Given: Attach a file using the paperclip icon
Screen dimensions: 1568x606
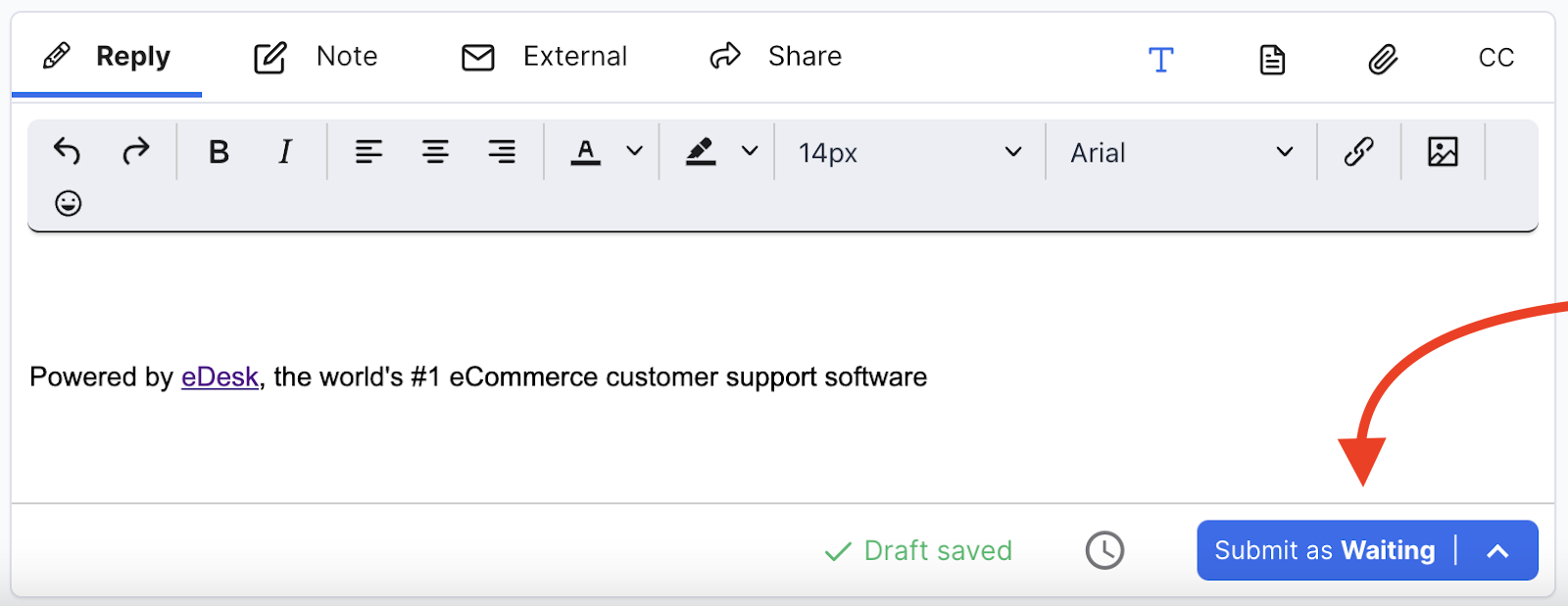Looking at the screenshot, I should tap(1383, 59).
